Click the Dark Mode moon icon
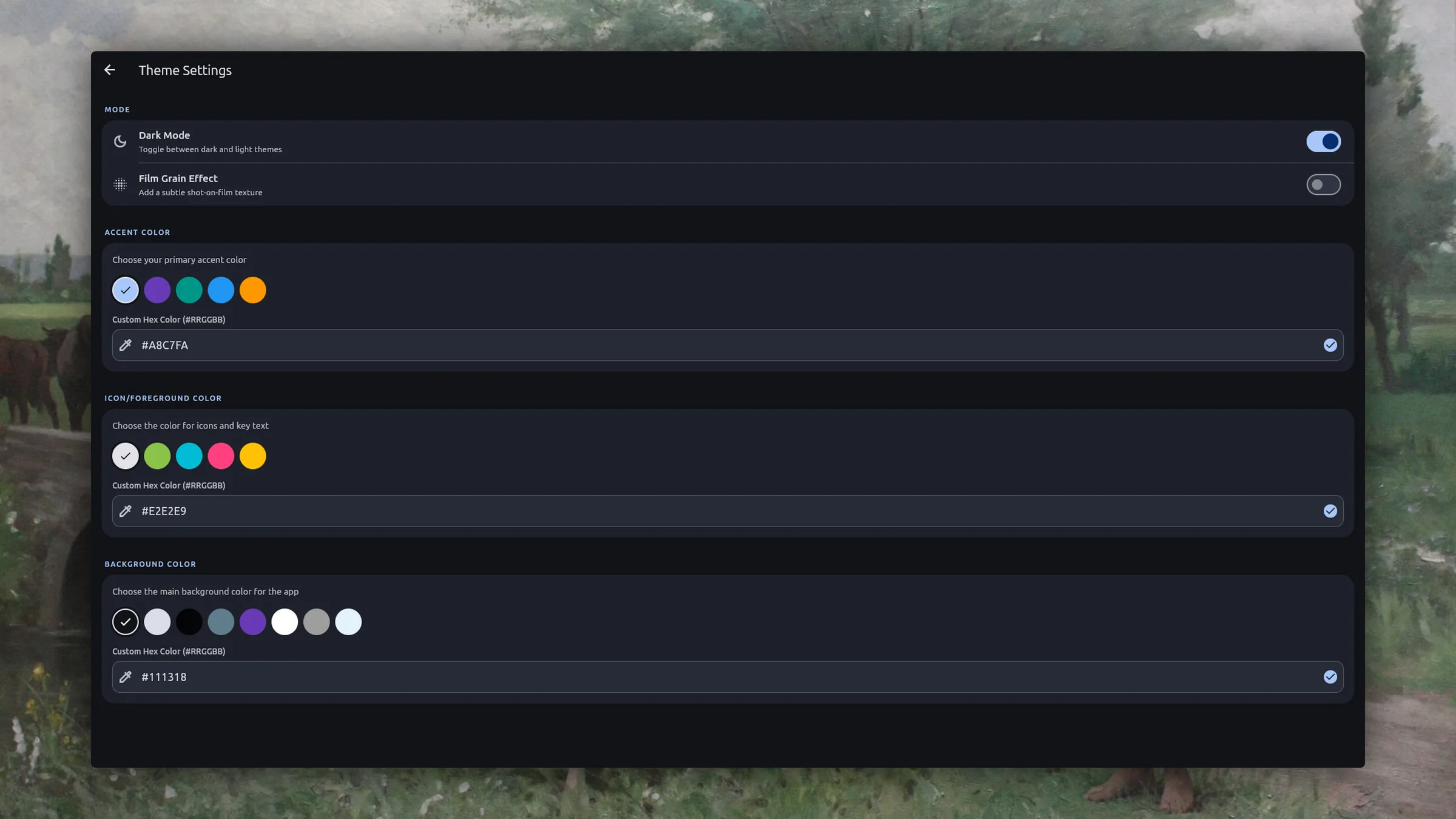Image resolution: width=1456 pixels, height=819 pixels. [x=120, y=141]
